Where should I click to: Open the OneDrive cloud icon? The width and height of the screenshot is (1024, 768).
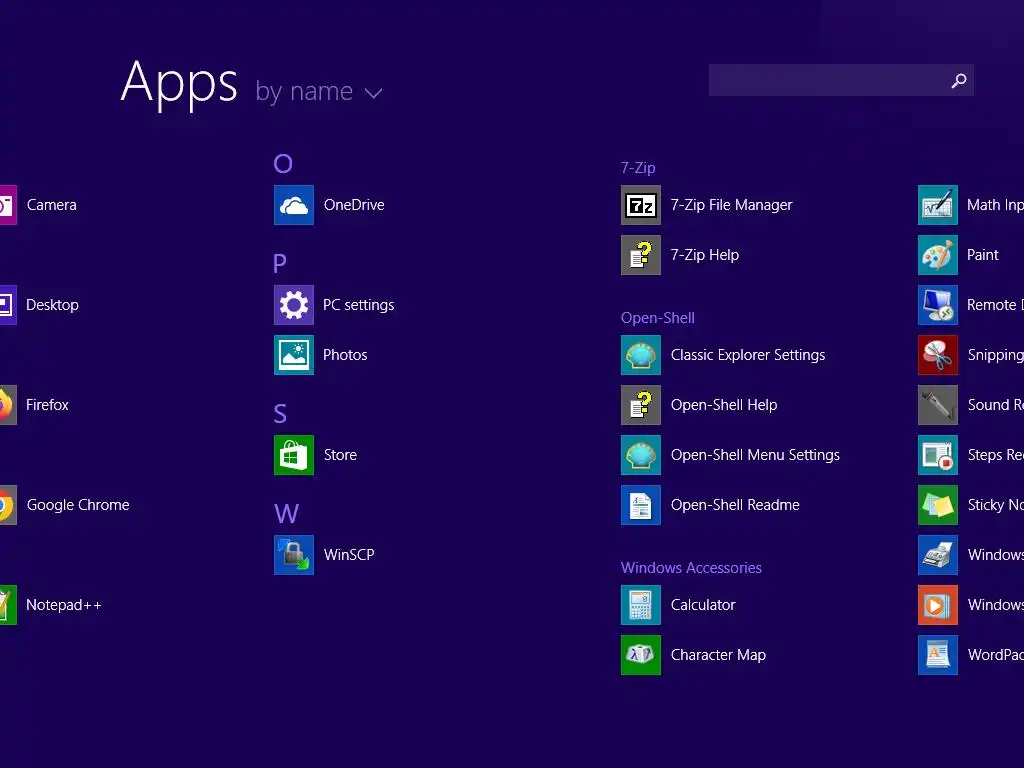294,205
